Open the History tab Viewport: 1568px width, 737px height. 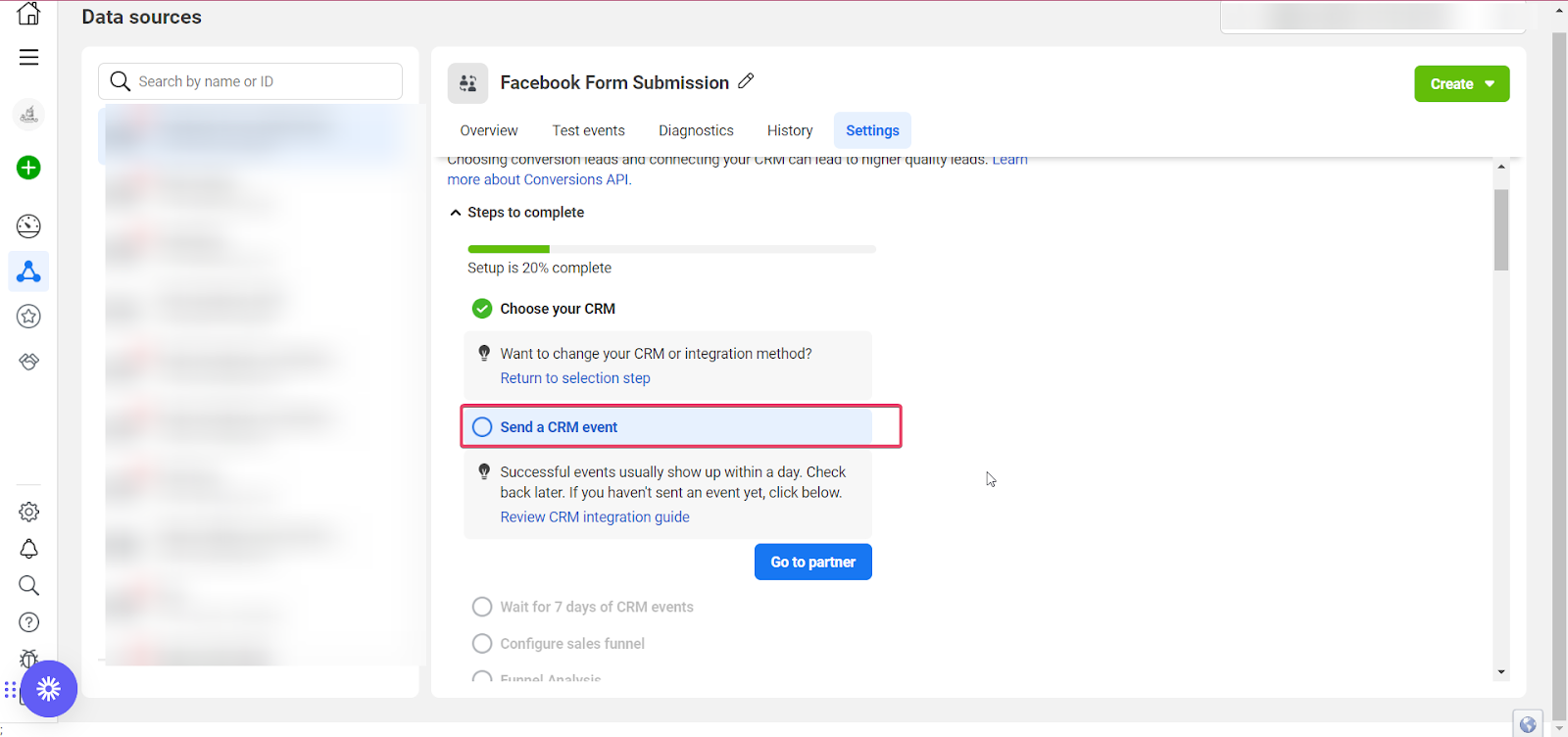tap(790, 130)
